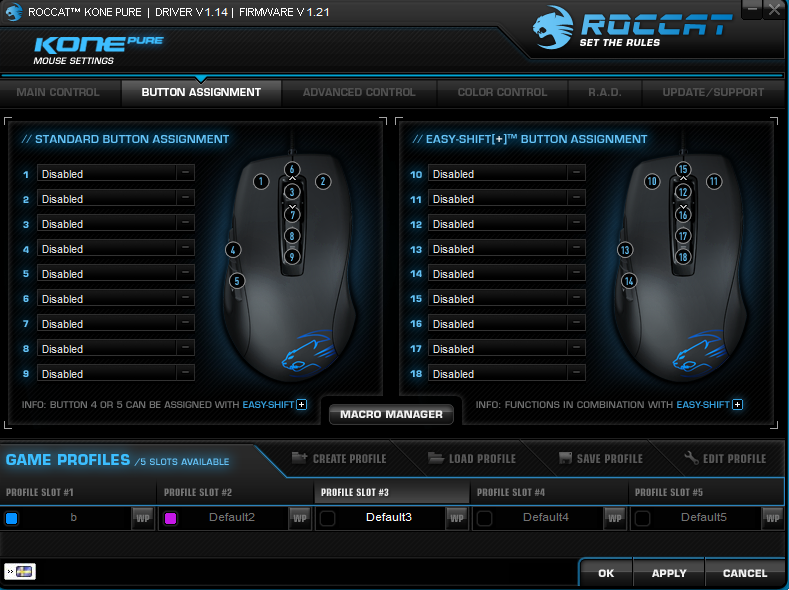Open the Update/Support tab
Screen dimensions: 789x590
713,93
